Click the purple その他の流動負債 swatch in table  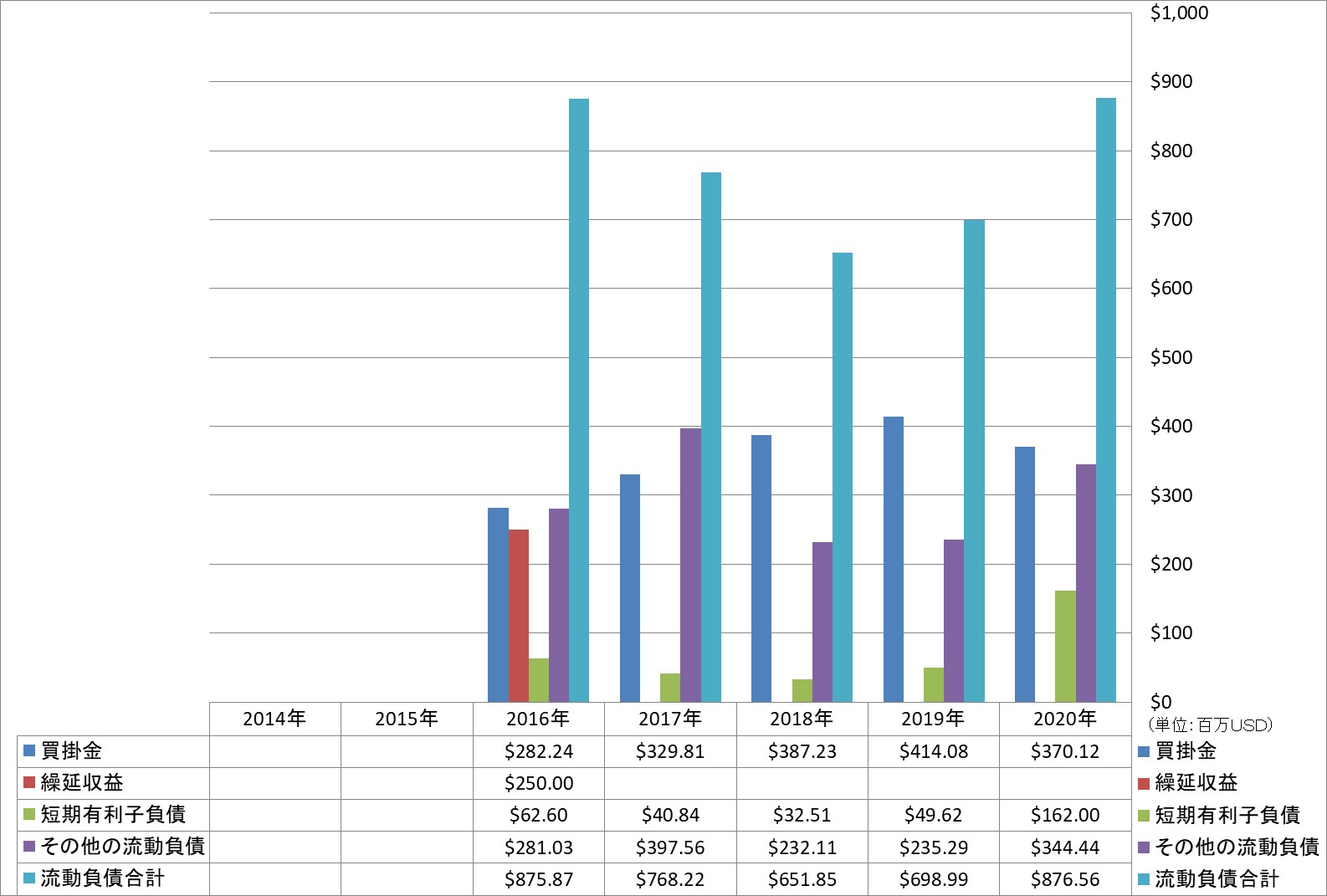pos(29,846)
